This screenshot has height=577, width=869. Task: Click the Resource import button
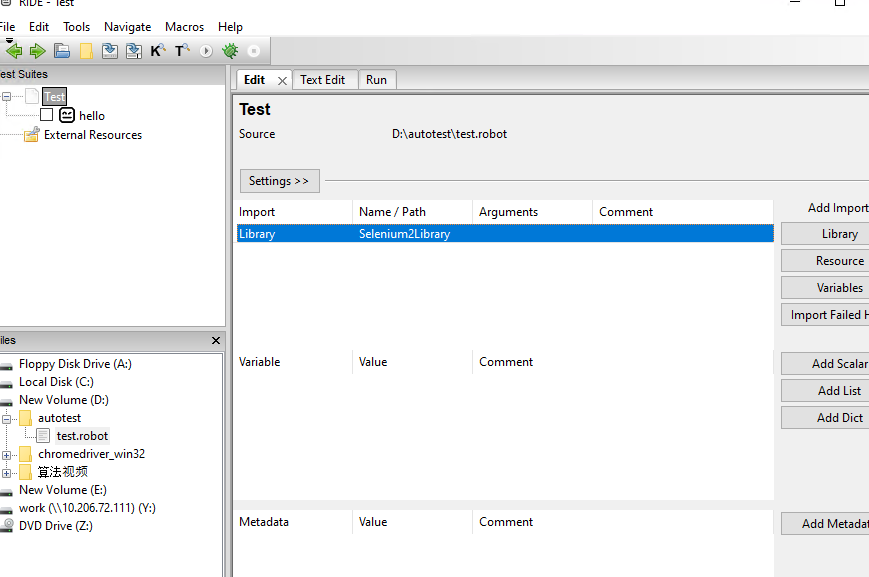click(x=825, y=261)
